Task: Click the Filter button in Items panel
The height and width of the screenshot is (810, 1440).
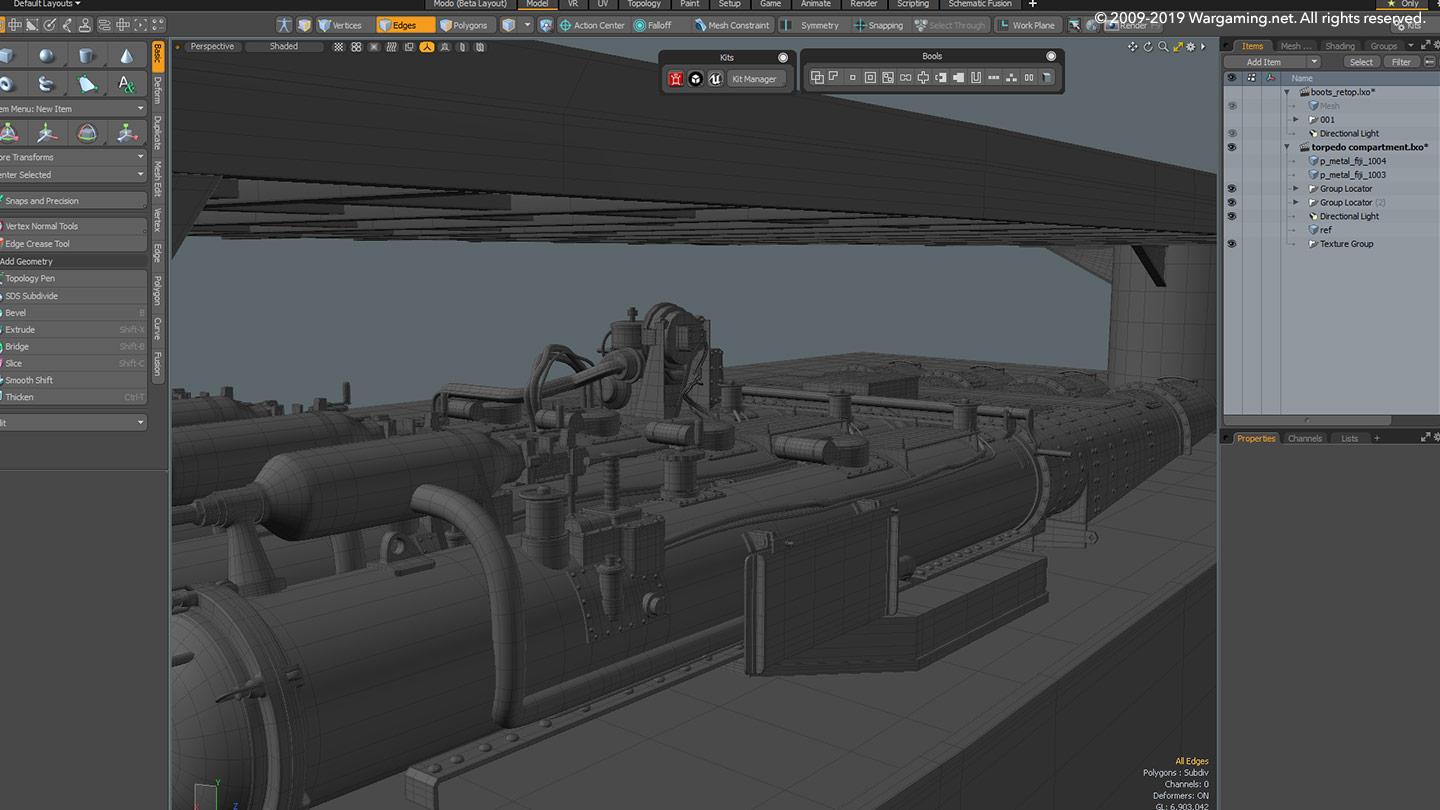Action: (x=1401, y=62)
